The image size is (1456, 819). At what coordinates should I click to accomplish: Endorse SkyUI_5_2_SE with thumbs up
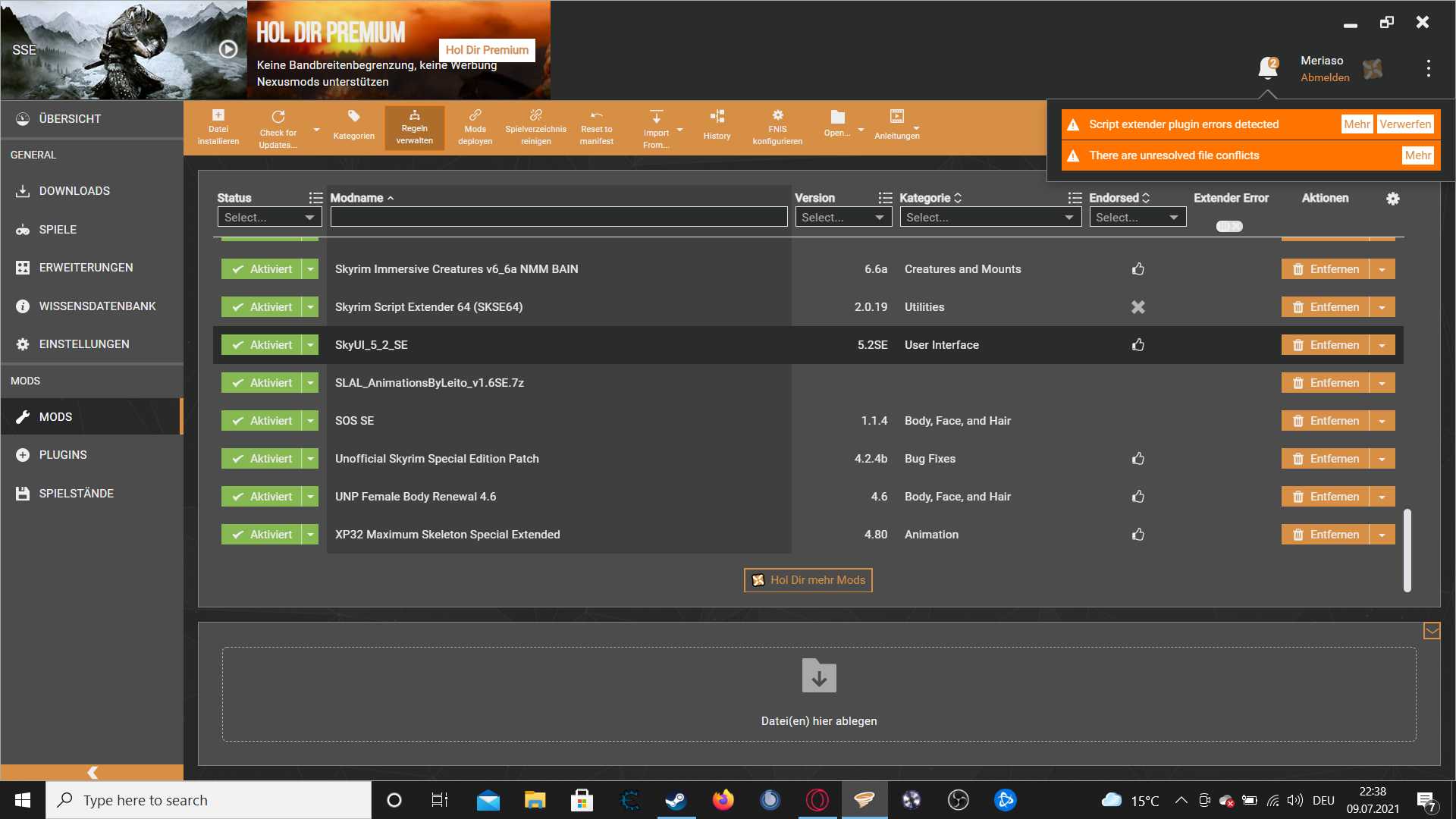(1138, 345)
